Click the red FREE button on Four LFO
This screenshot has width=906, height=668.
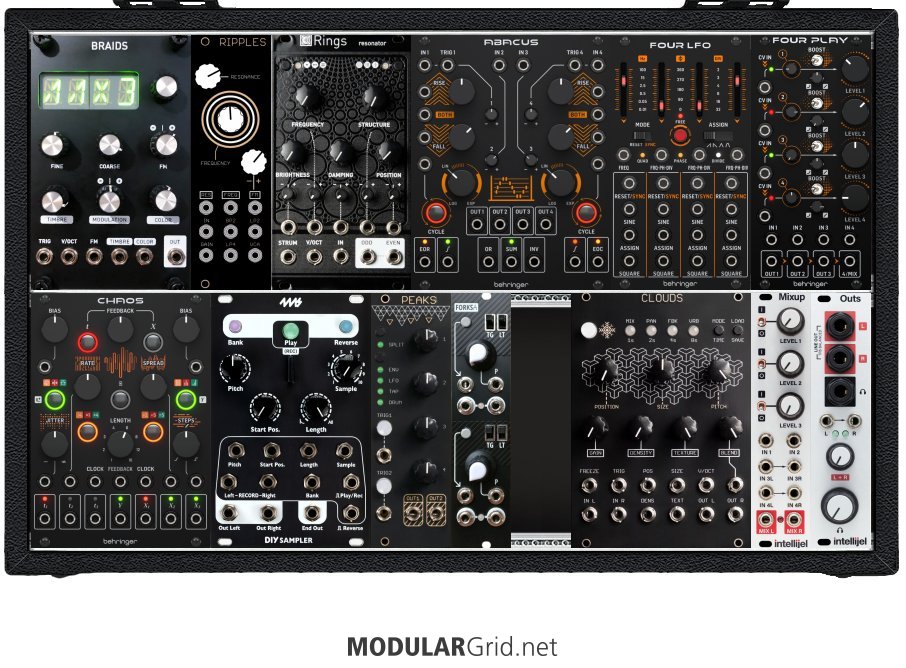680,135
